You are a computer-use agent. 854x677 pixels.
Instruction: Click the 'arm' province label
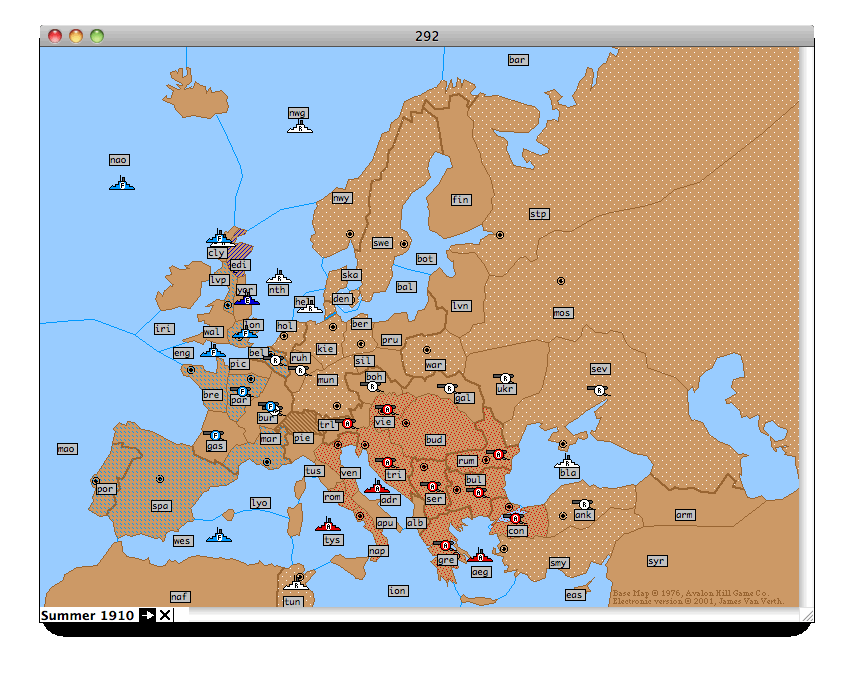click(685, 515)
